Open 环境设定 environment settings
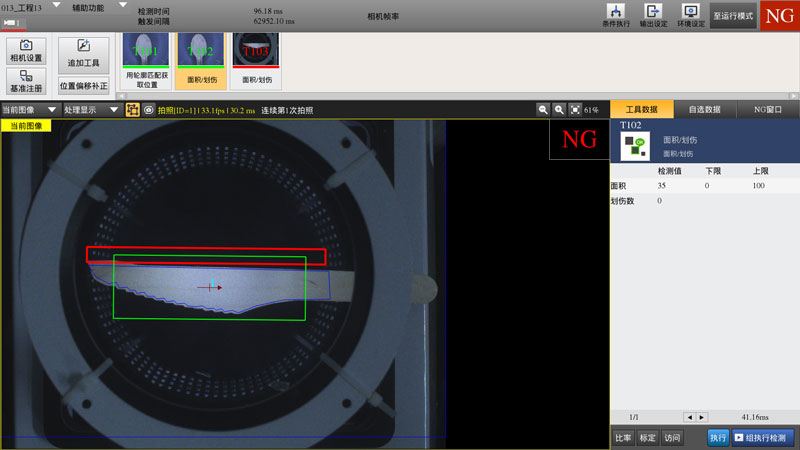 [x=690, y=15]
